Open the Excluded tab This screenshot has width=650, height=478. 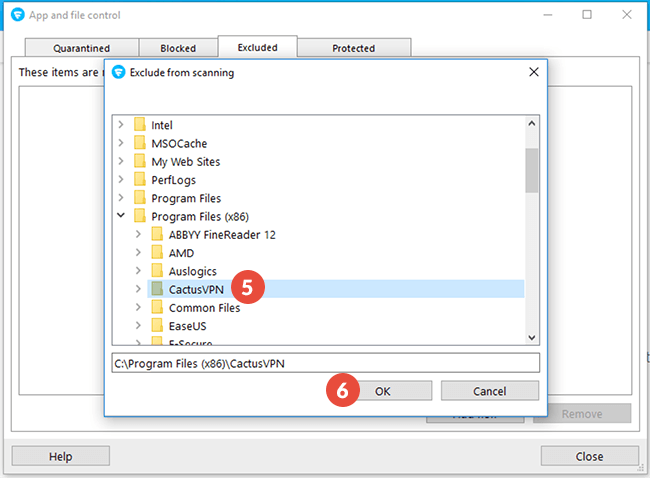point(257,47)
